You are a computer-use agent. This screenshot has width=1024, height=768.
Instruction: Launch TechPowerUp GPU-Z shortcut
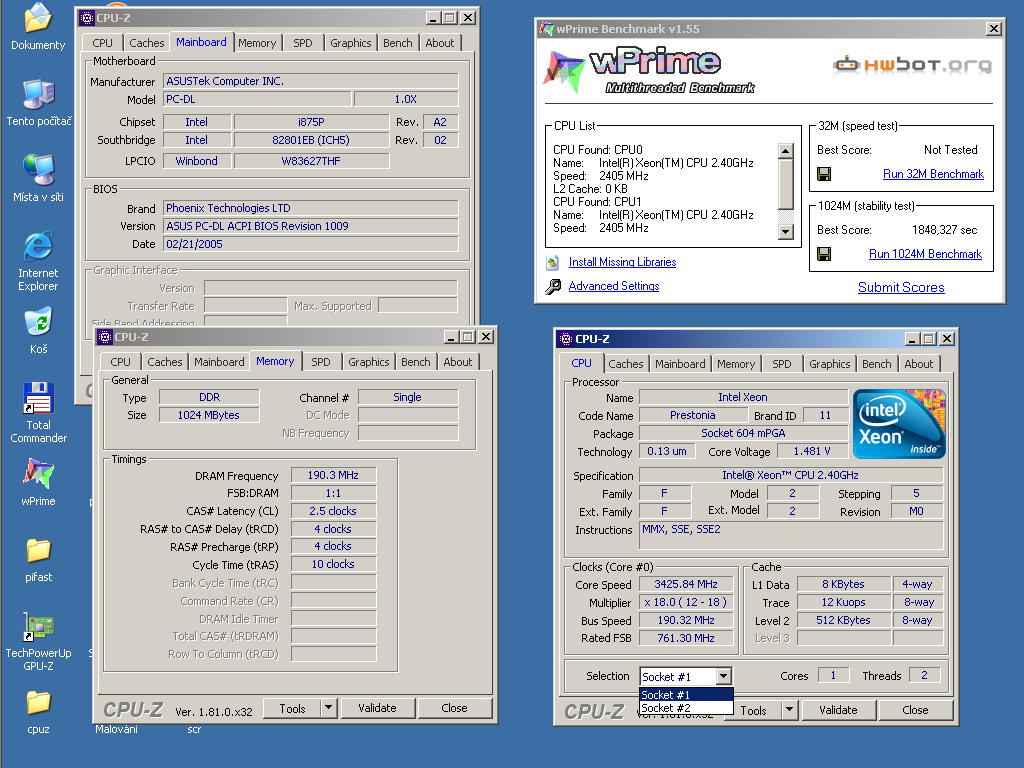point(38,641)
